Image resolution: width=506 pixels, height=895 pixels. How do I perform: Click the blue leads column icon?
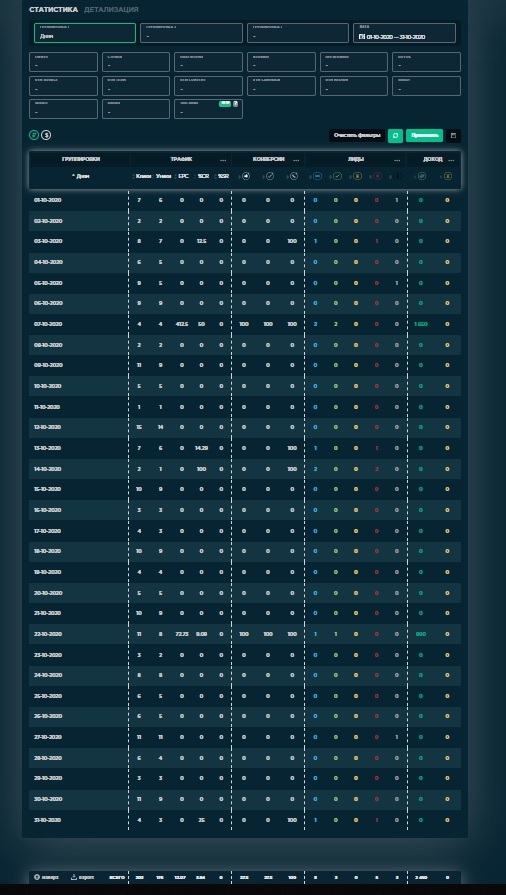(x=317, y=176)
